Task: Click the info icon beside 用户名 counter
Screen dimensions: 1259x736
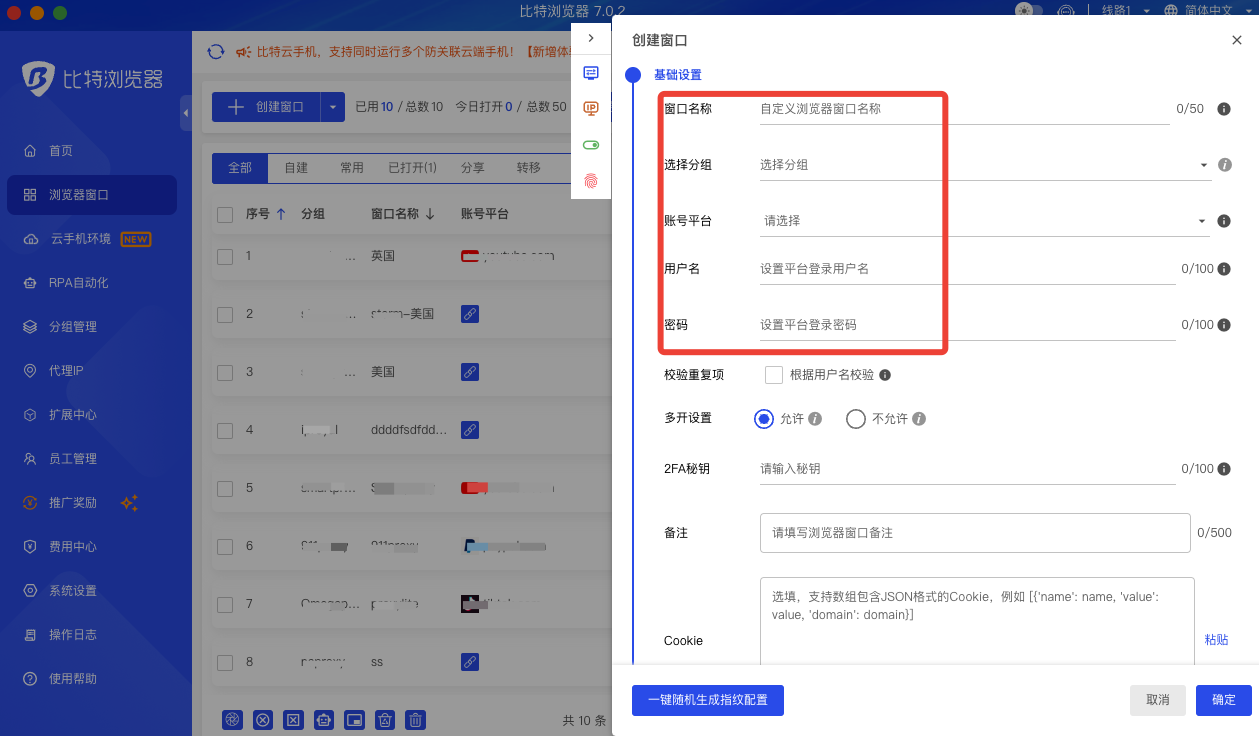Action: pos(1224,269)
